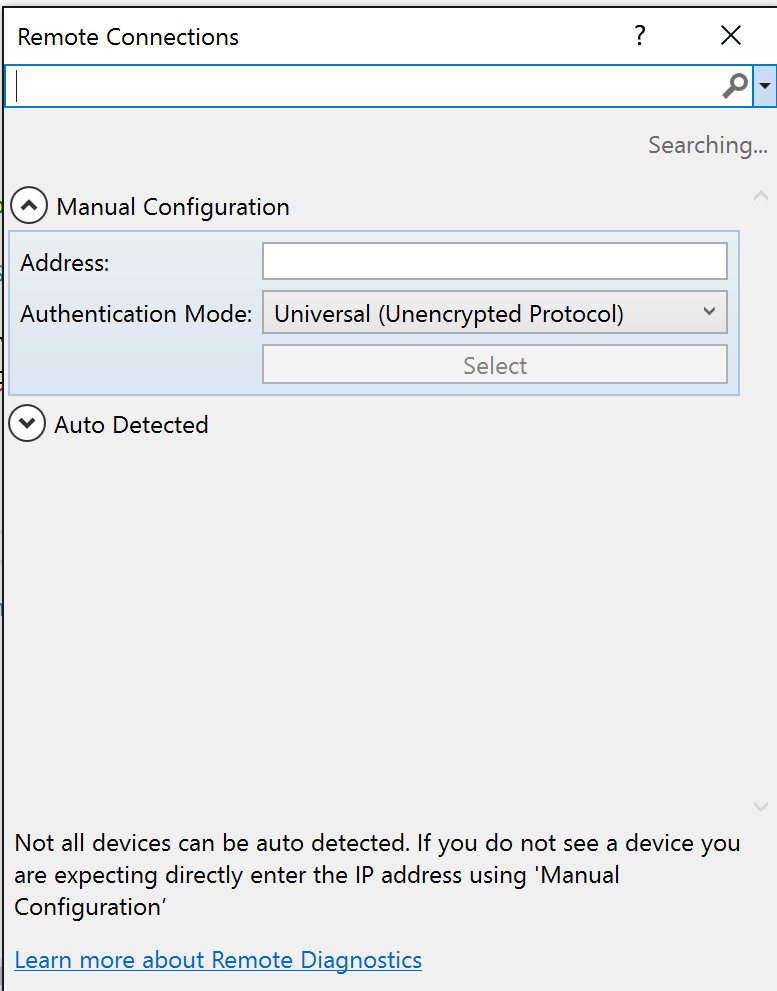
Task: Close the Remote Connections dialog
Action: tap(731, 35)
